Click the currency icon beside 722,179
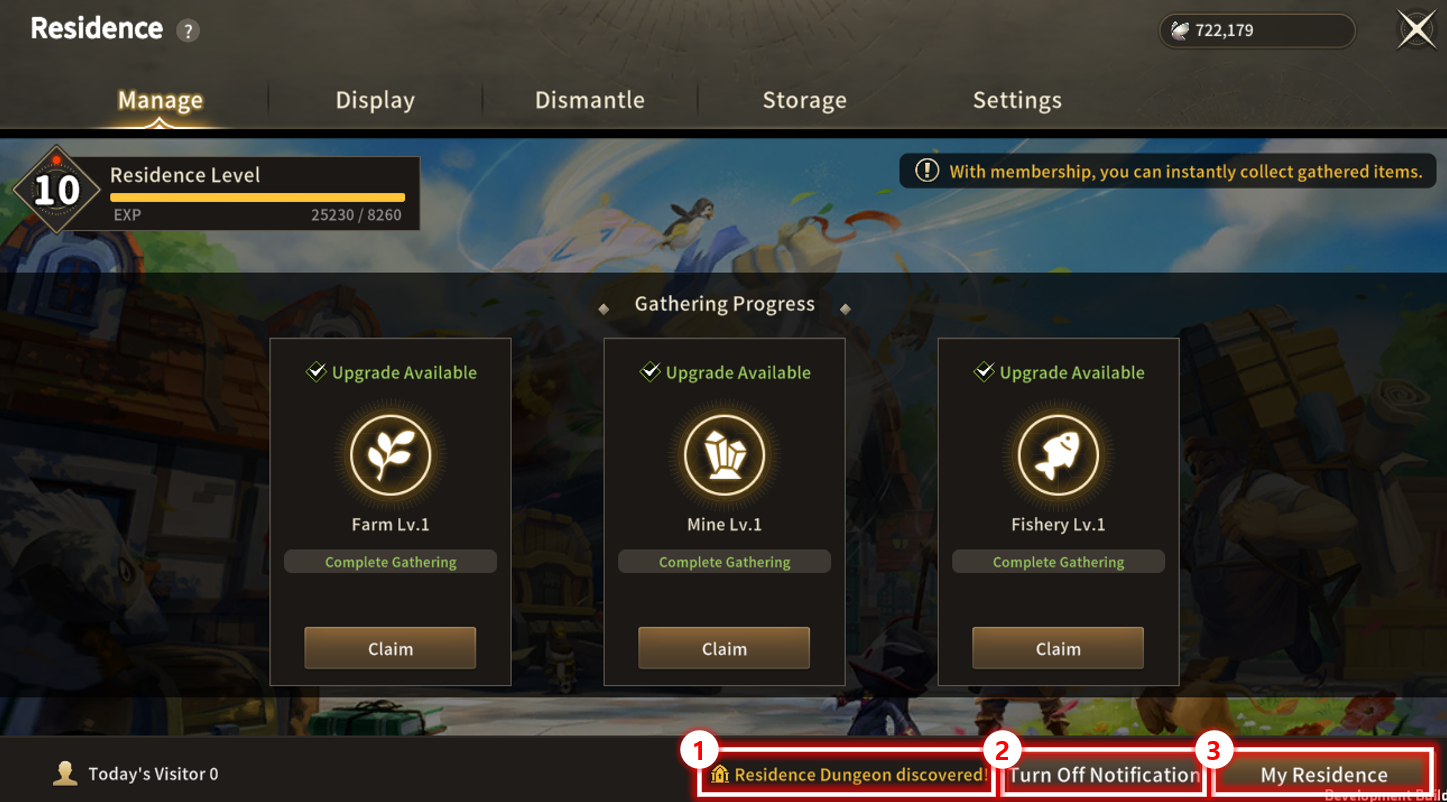 [1180, 31]
